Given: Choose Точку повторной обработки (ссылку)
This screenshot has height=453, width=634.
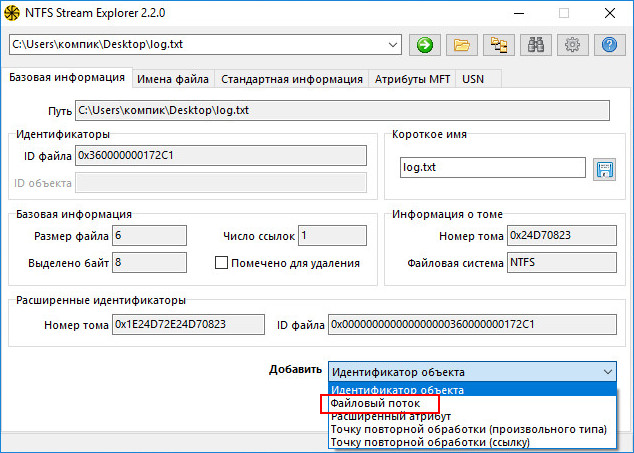Looking at the screenshot, I should (x=472, y=442).
